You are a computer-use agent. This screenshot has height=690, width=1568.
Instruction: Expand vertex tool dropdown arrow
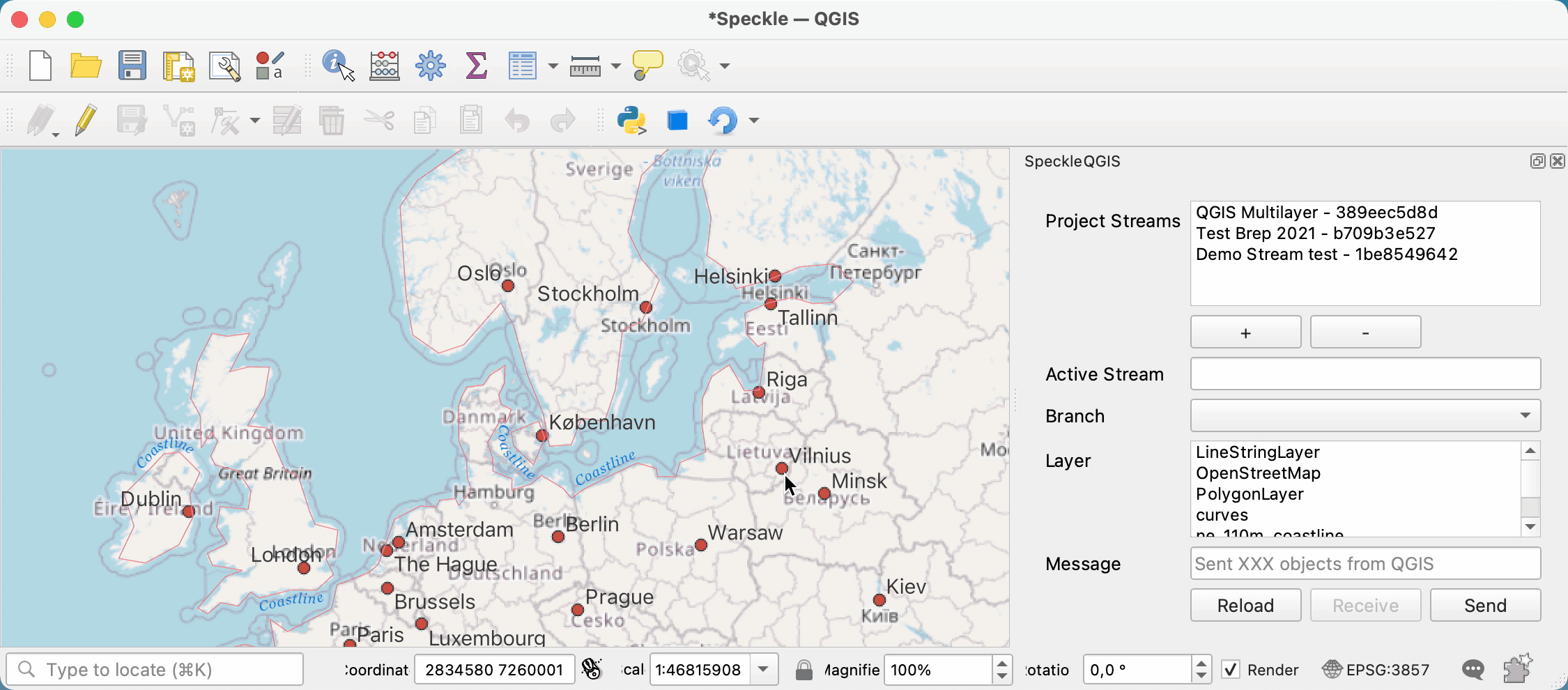point(255,121)
